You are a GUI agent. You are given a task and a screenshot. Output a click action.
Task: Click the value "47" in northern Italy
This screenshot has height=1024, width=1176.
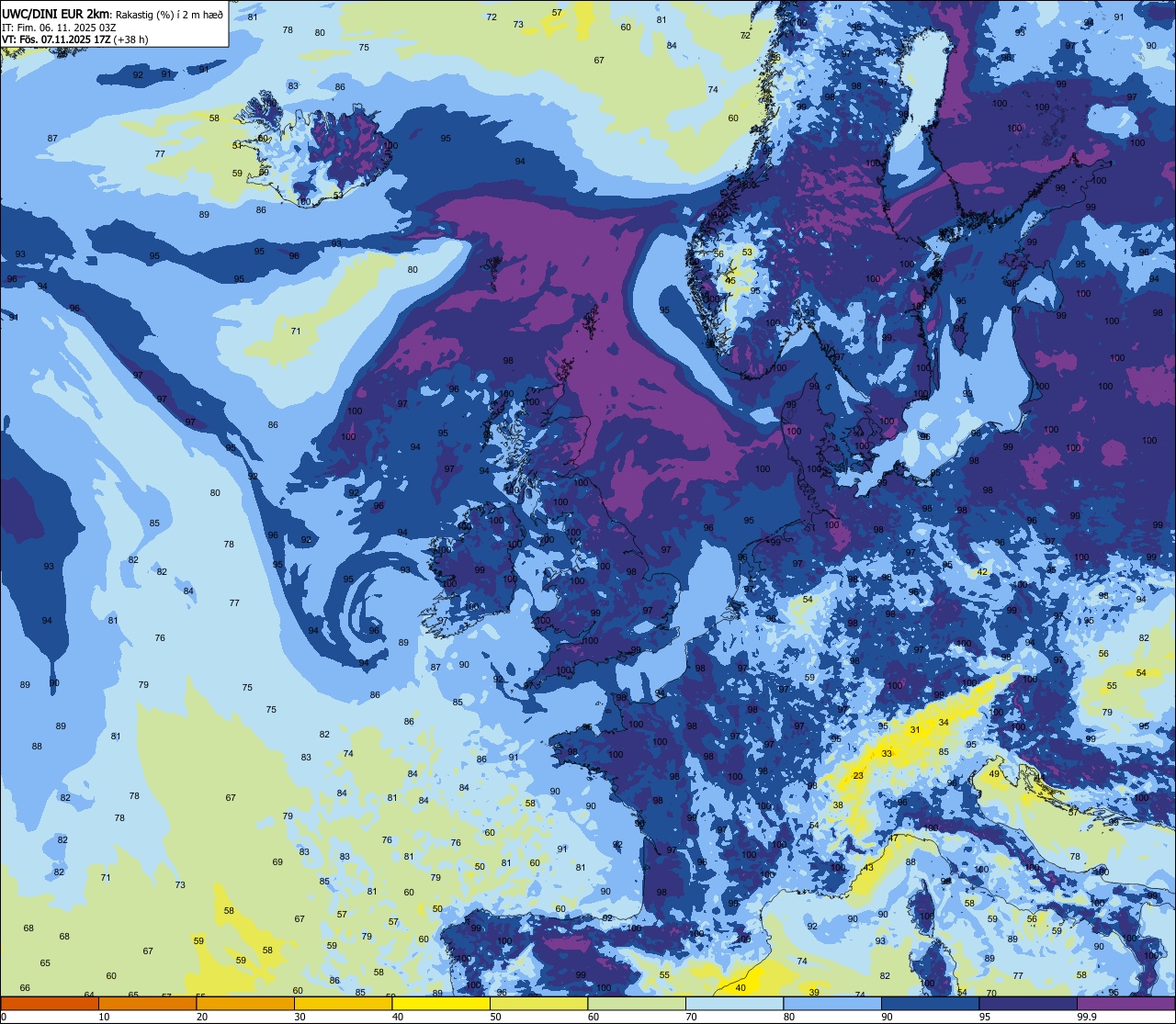(x=894, y=838)
